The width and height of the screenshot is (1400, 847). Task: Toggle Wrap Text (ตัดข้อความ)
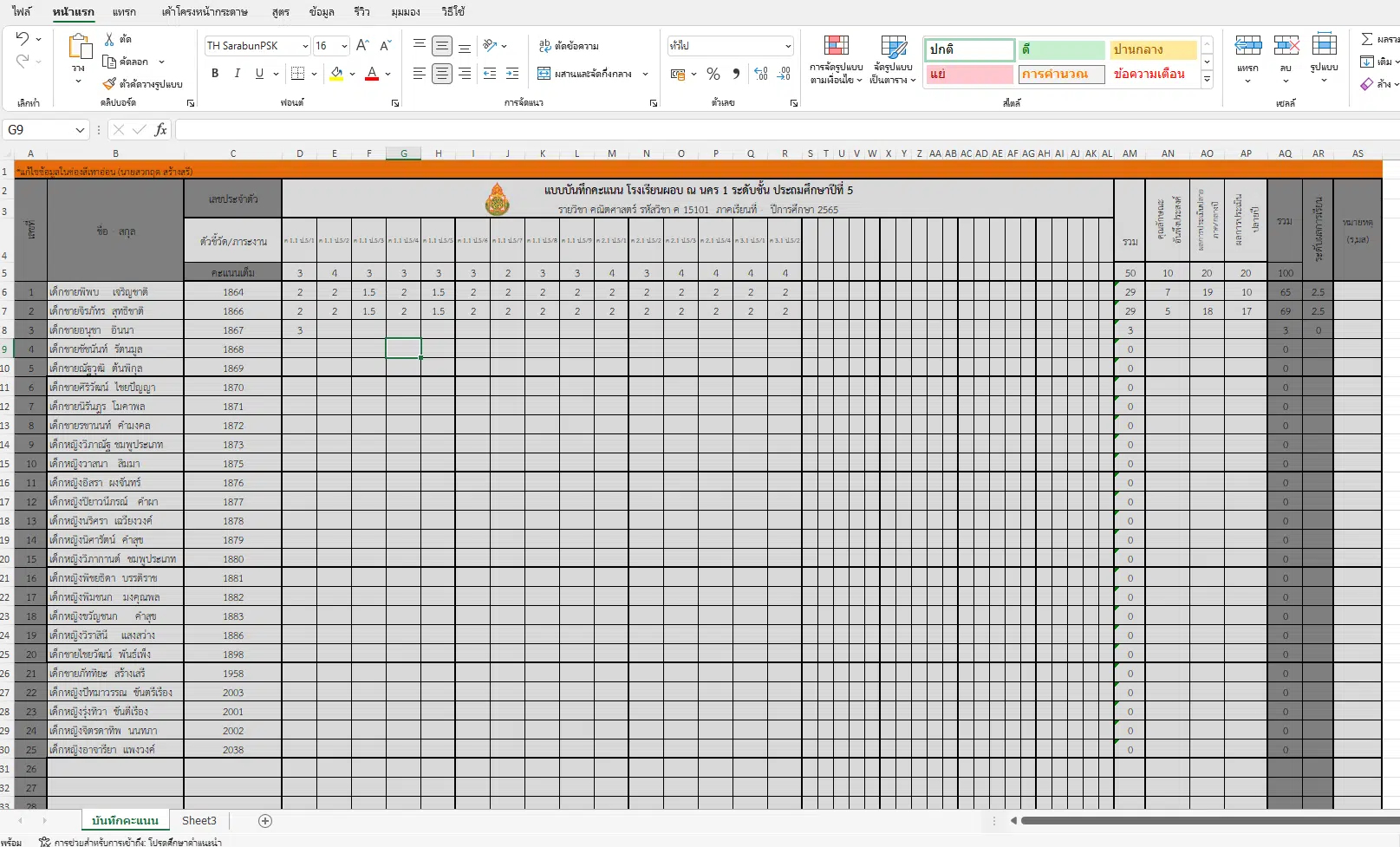click(569, 46)
